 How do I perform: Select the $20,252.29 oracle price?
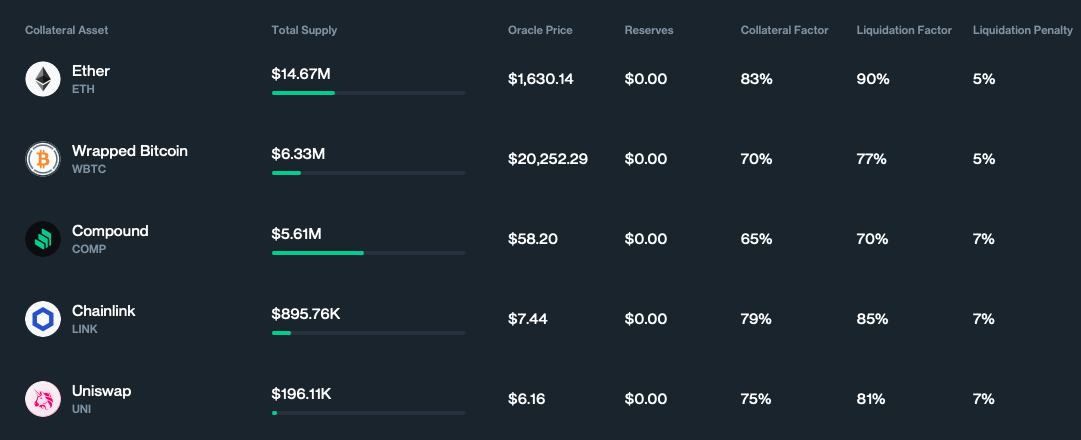(x=548, y=159)
